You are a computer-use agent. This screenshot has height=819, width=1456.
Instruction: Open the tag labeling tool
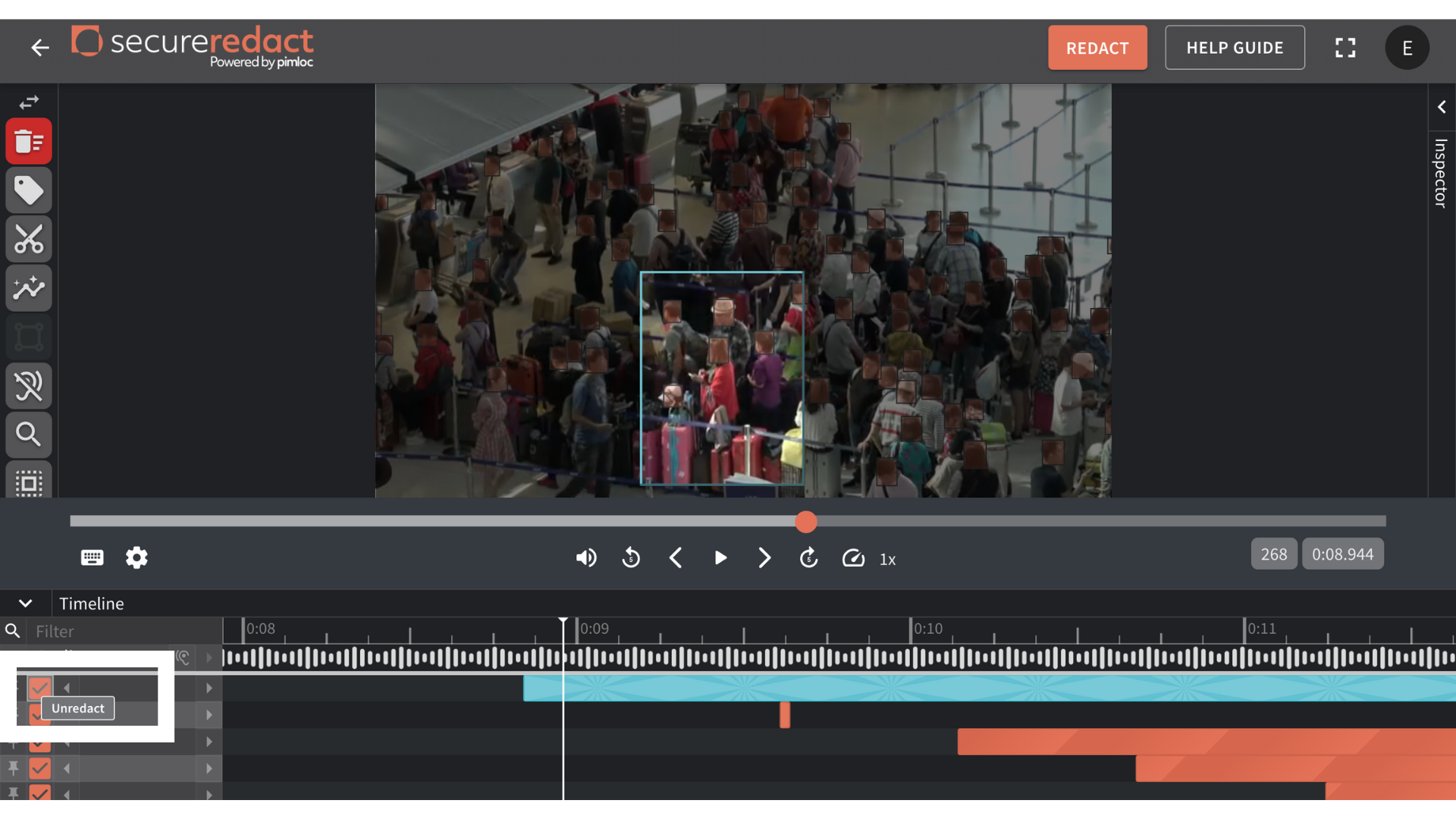[29, 190]
